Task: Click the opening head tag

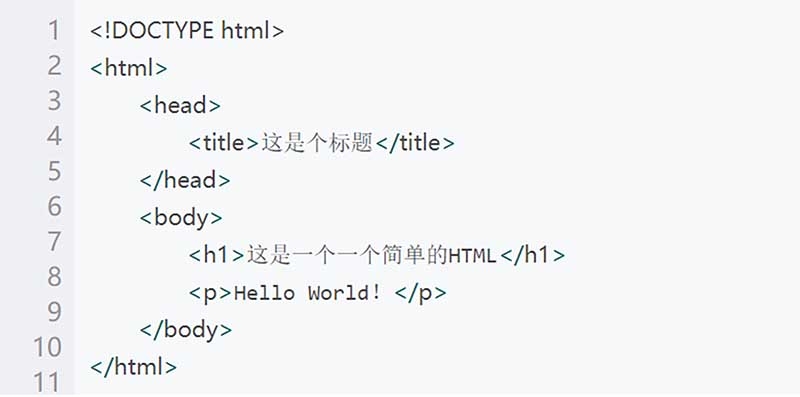Action: 180,106
